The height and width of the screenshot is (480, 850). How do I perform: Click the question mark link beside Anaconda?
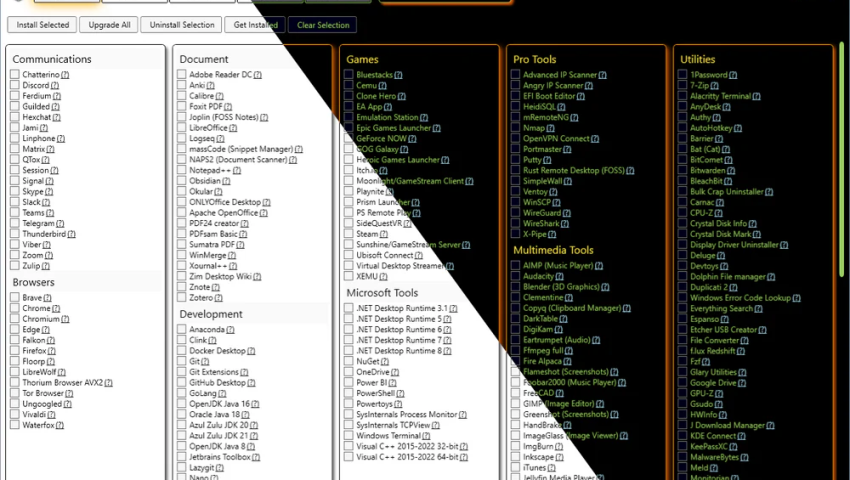pyautogui.click(x=231, y=330)
